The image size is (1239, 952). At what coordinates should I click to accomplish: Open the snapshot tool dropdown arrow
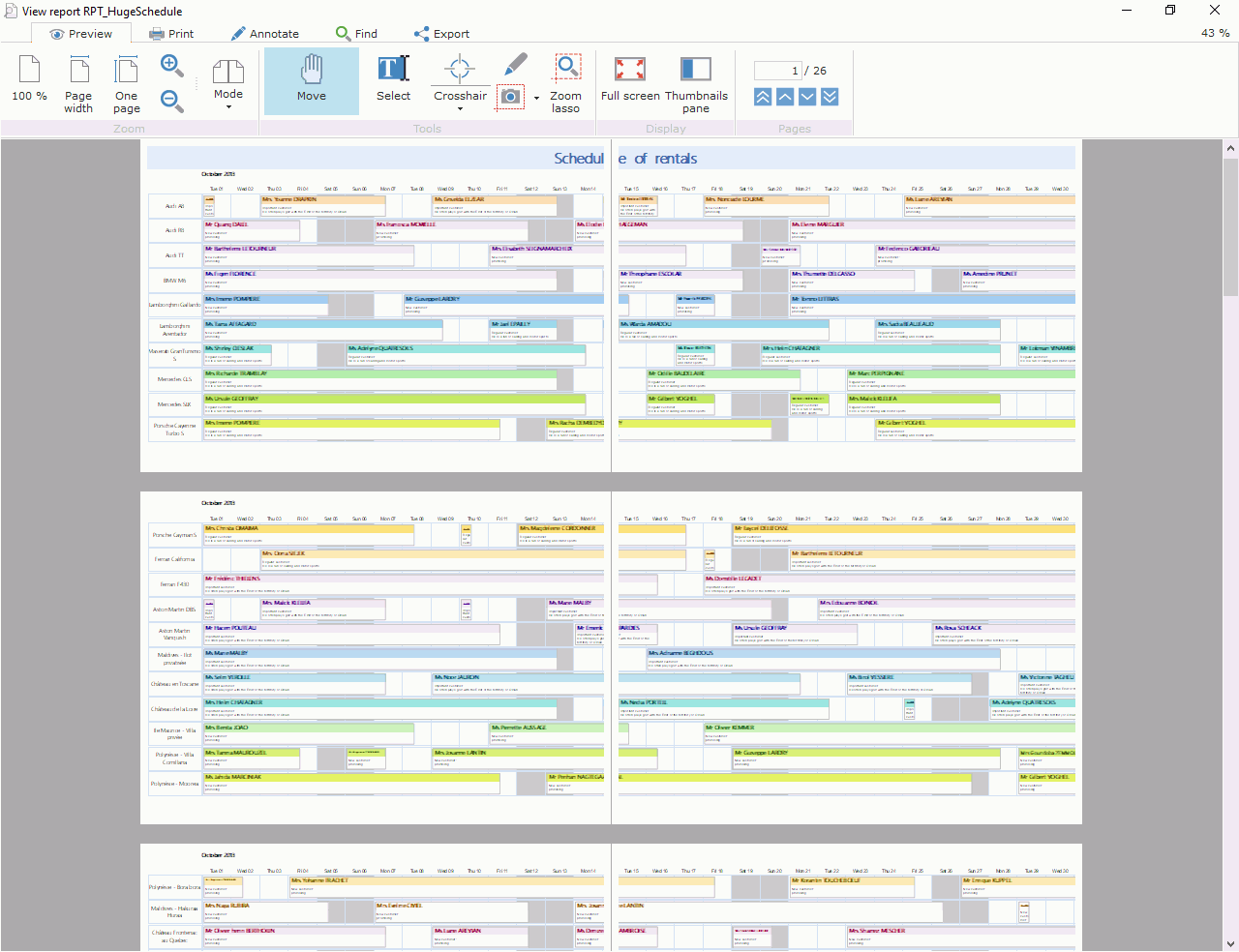(x=536, y=98)
